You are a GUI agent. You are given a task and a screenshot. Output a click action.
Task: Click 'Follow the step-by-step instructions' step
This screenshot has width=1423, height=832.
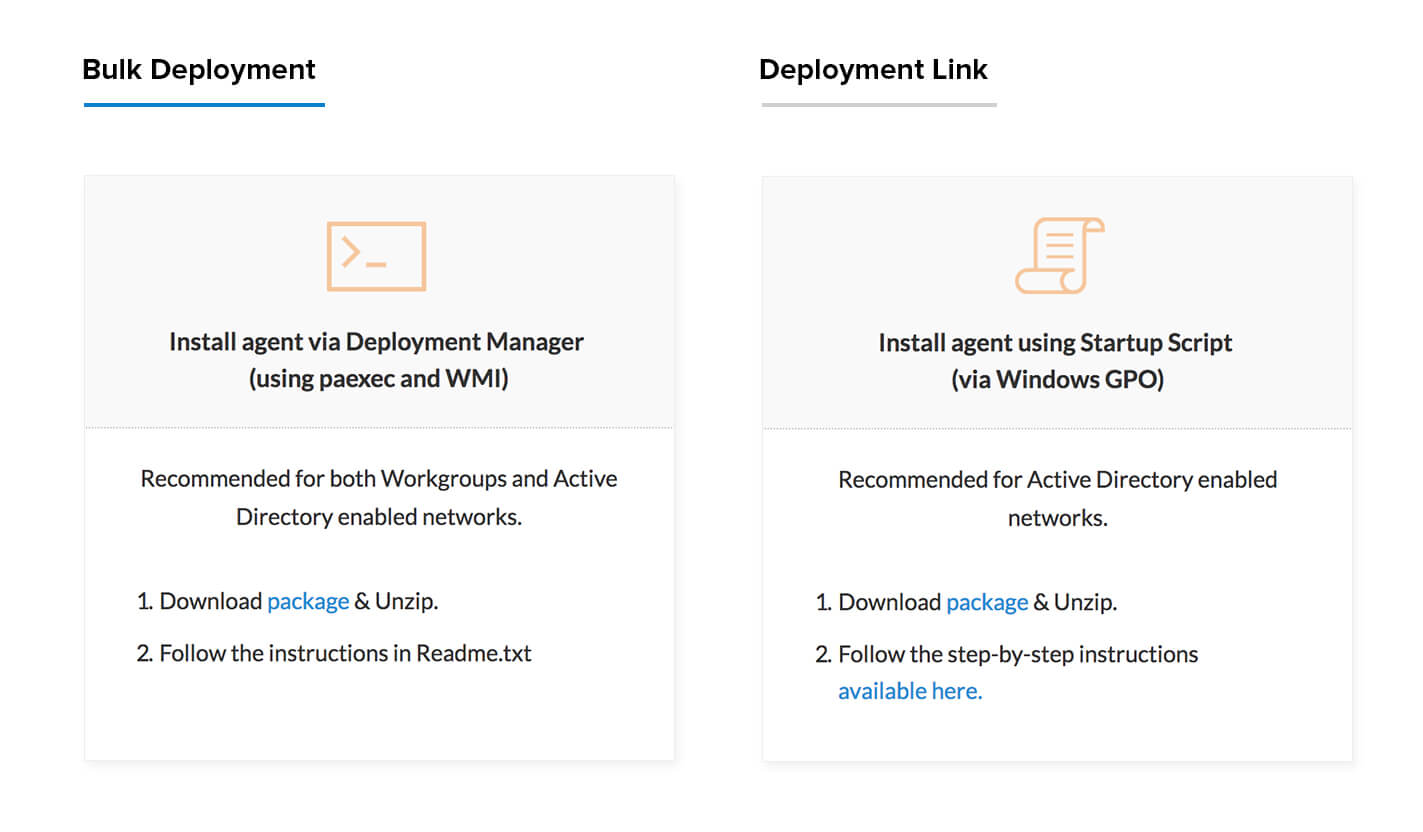click(1018, 655)
